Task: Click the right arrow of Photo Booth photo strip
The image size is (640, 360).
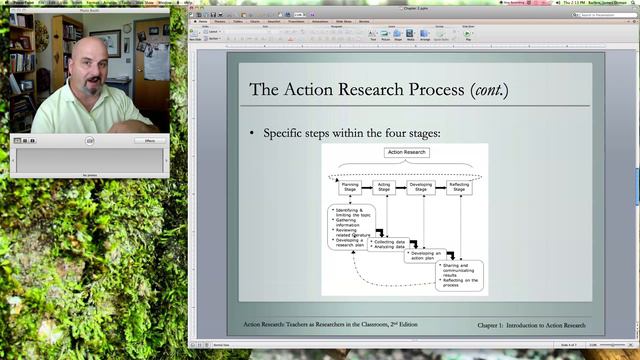Action: (166, 160)
